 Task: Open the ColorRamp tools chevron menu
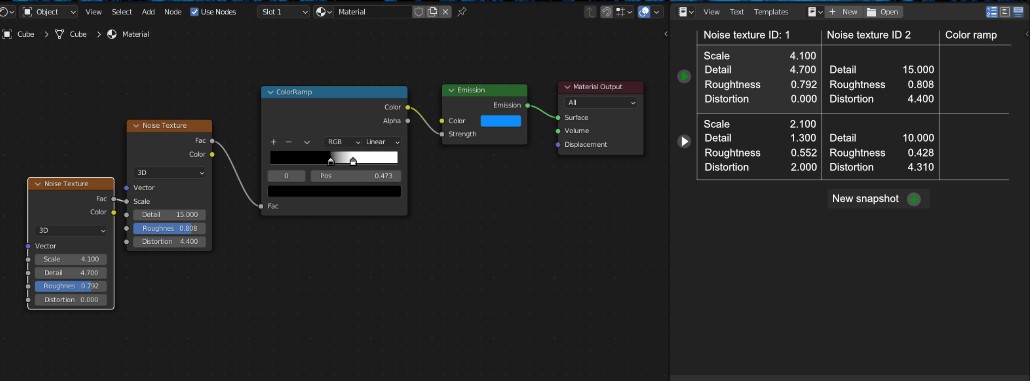click(x=306, y=142)
